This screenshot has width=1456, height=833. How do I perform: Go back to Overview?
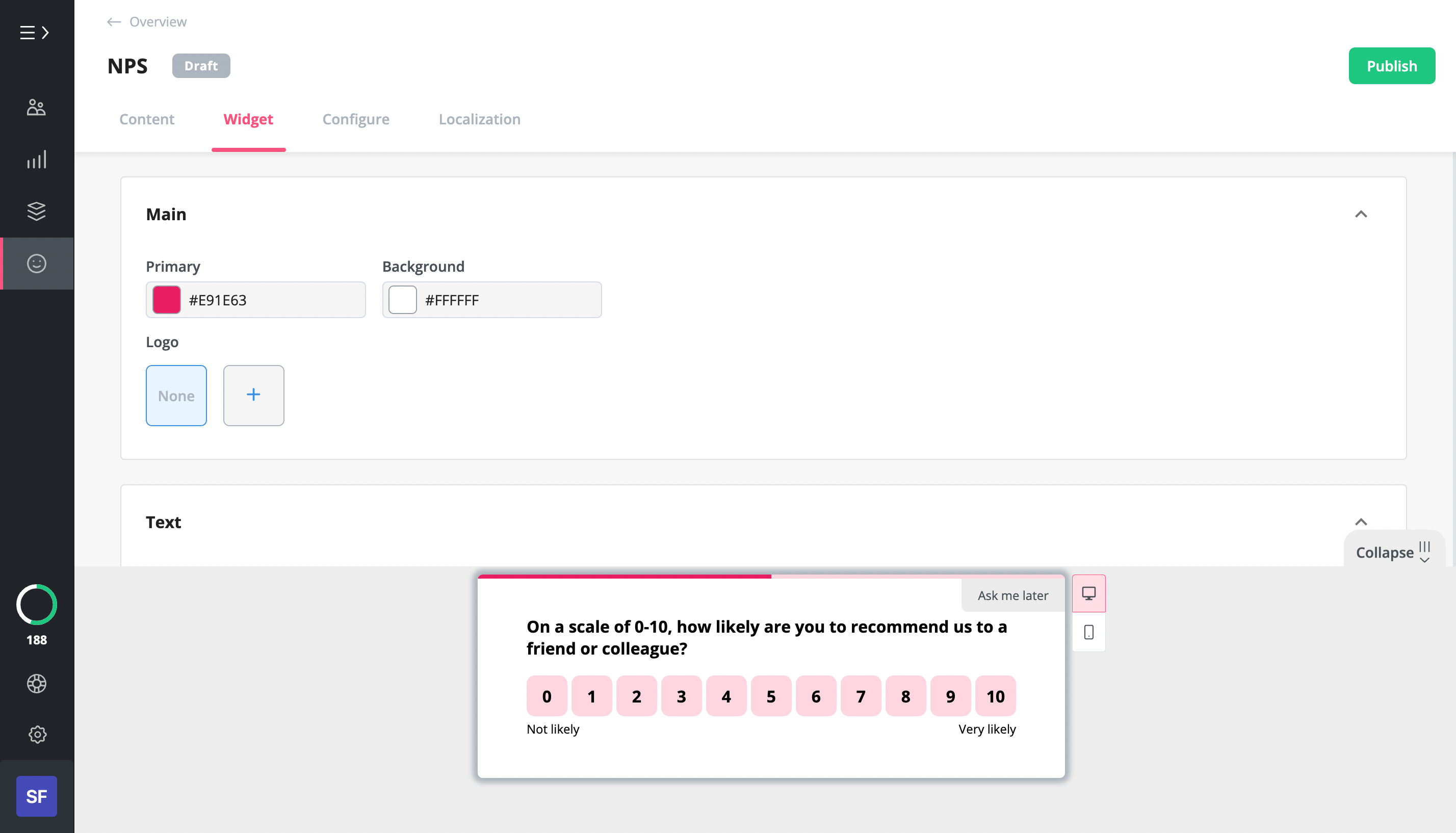[145, 21]
